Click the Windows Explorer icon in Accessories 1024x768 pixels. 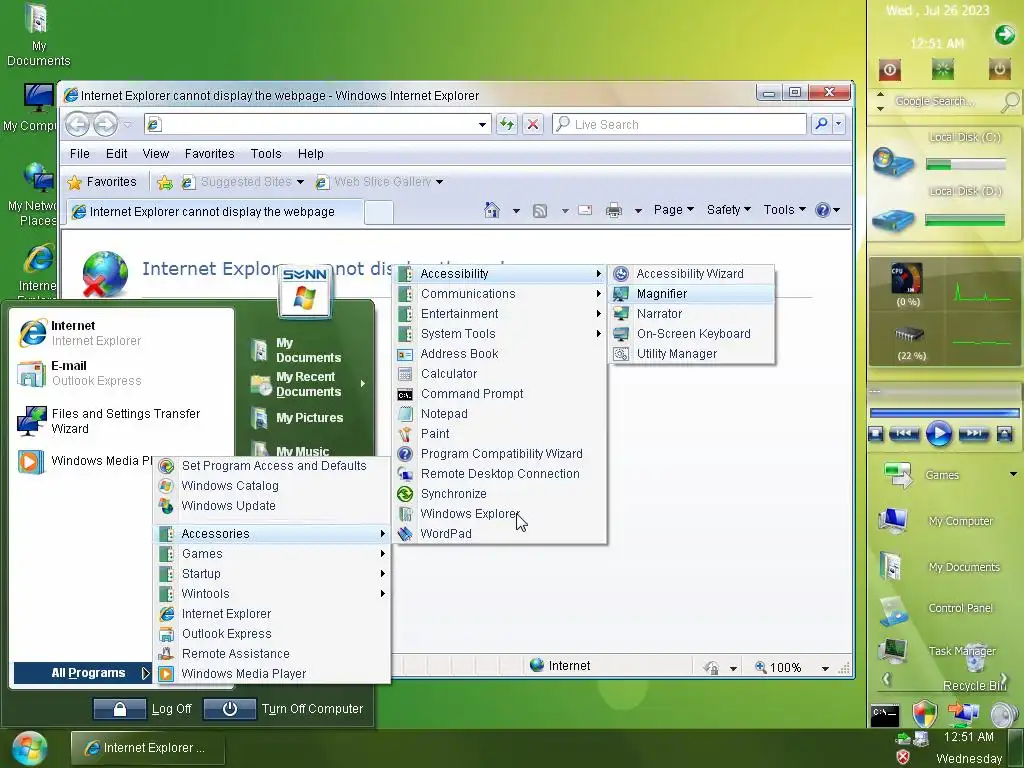tap(405, 514)
